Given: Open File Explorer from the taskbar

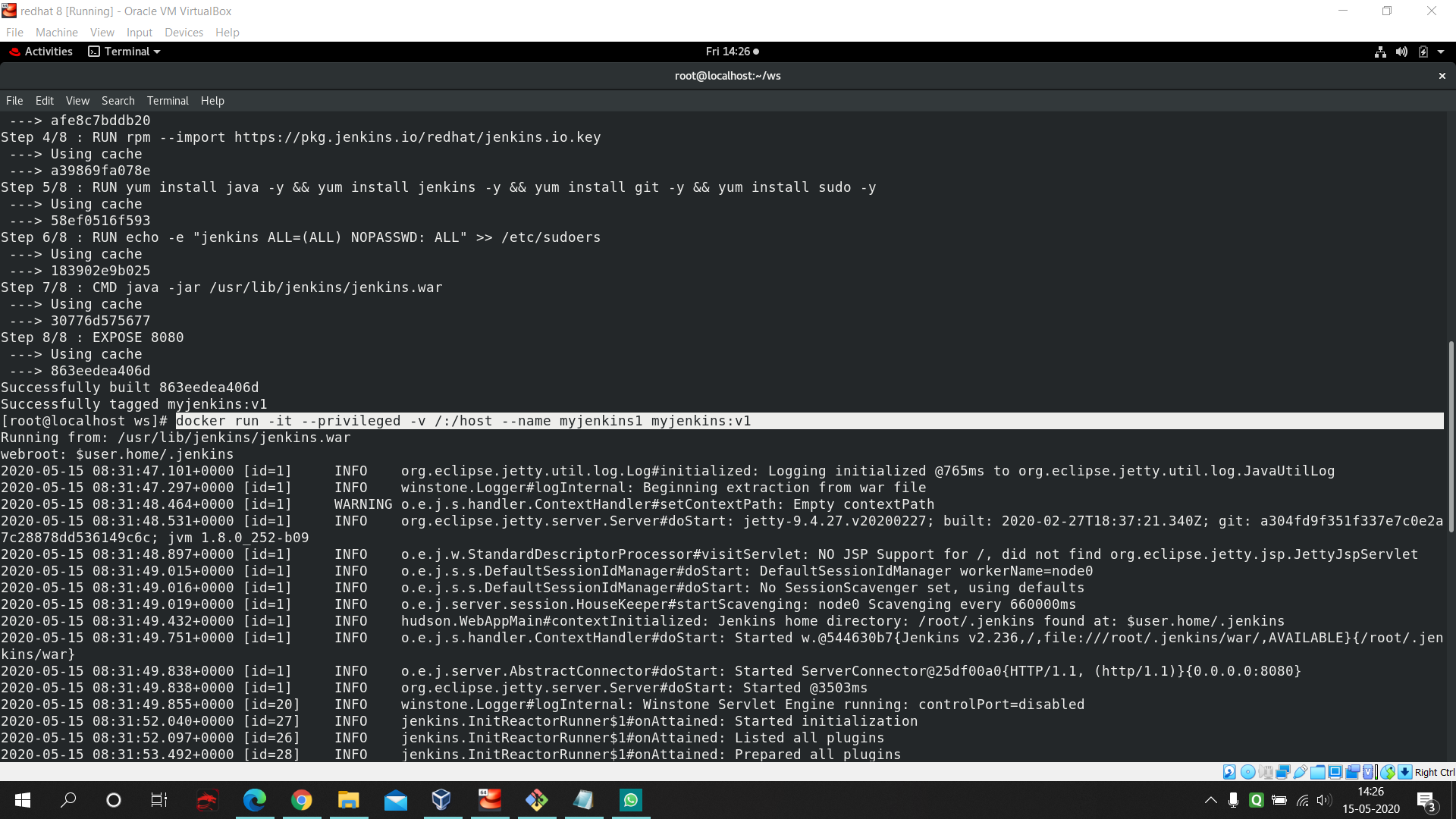Looking at the screenshot, I should coord(349,800).
